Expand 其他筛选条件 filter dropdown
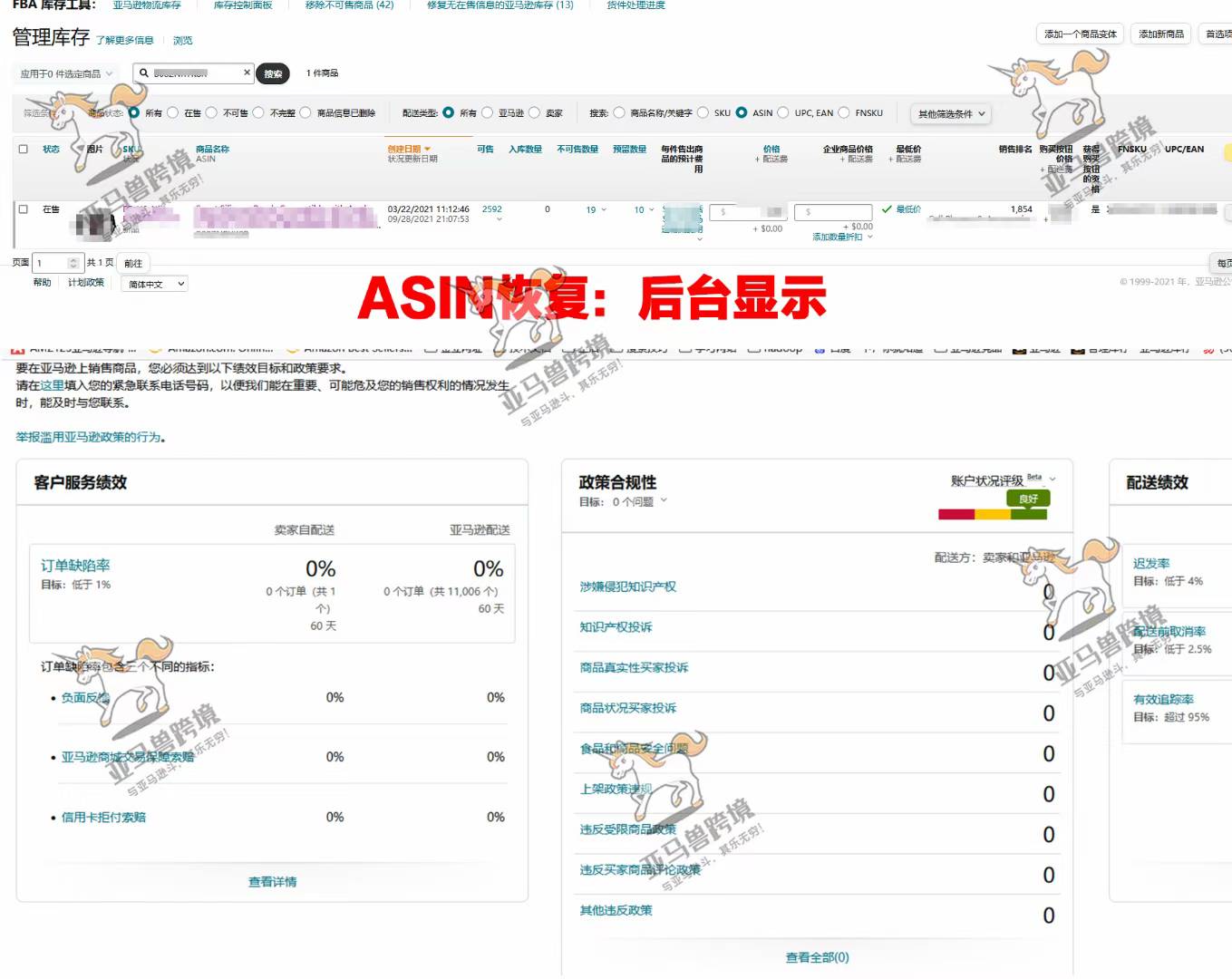 coord(950,114)
